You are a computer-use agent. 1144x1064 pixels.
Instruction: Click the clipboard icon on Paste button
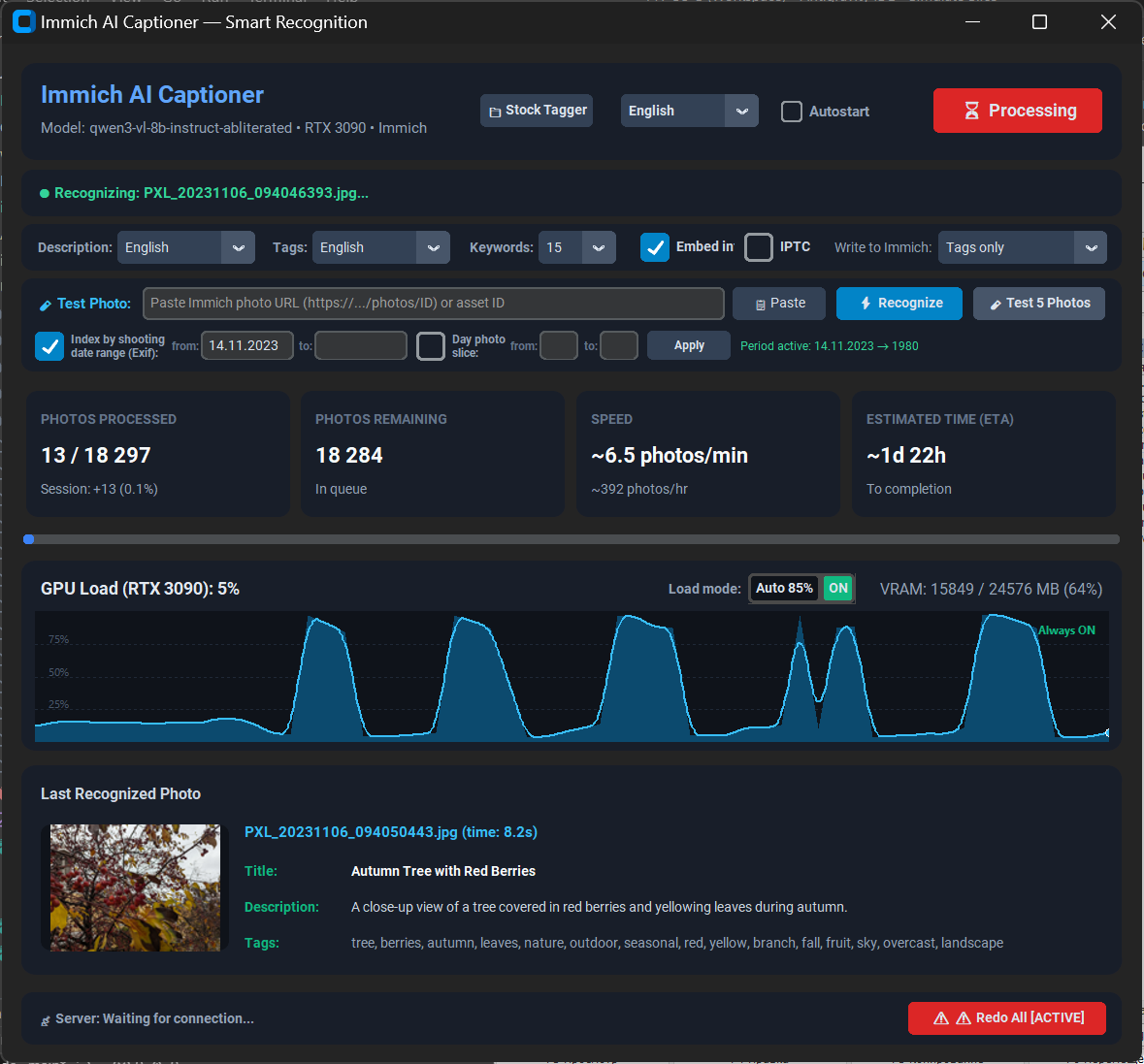click(x=760, y=305)
